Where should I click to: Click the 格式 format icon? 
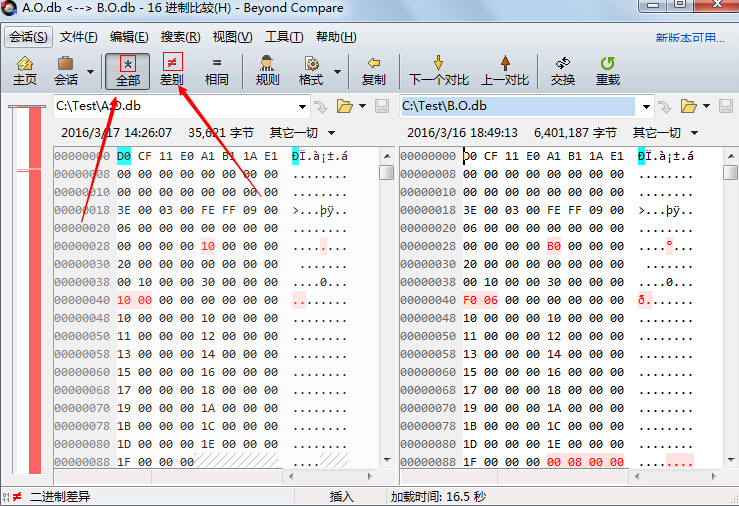311,71
